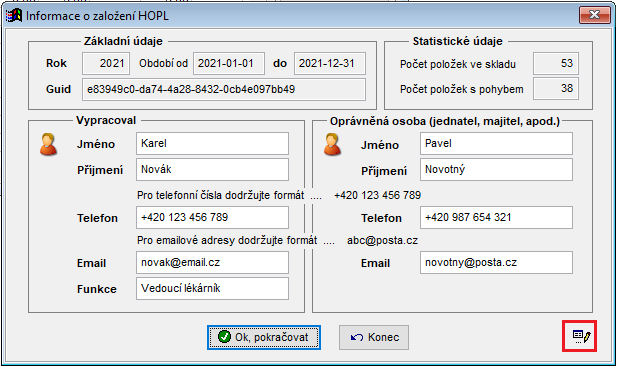This screenshot has height=369, width=618.
Task: Click the Telefon field +420 123 456 789
Action: [x=212, y=218]
